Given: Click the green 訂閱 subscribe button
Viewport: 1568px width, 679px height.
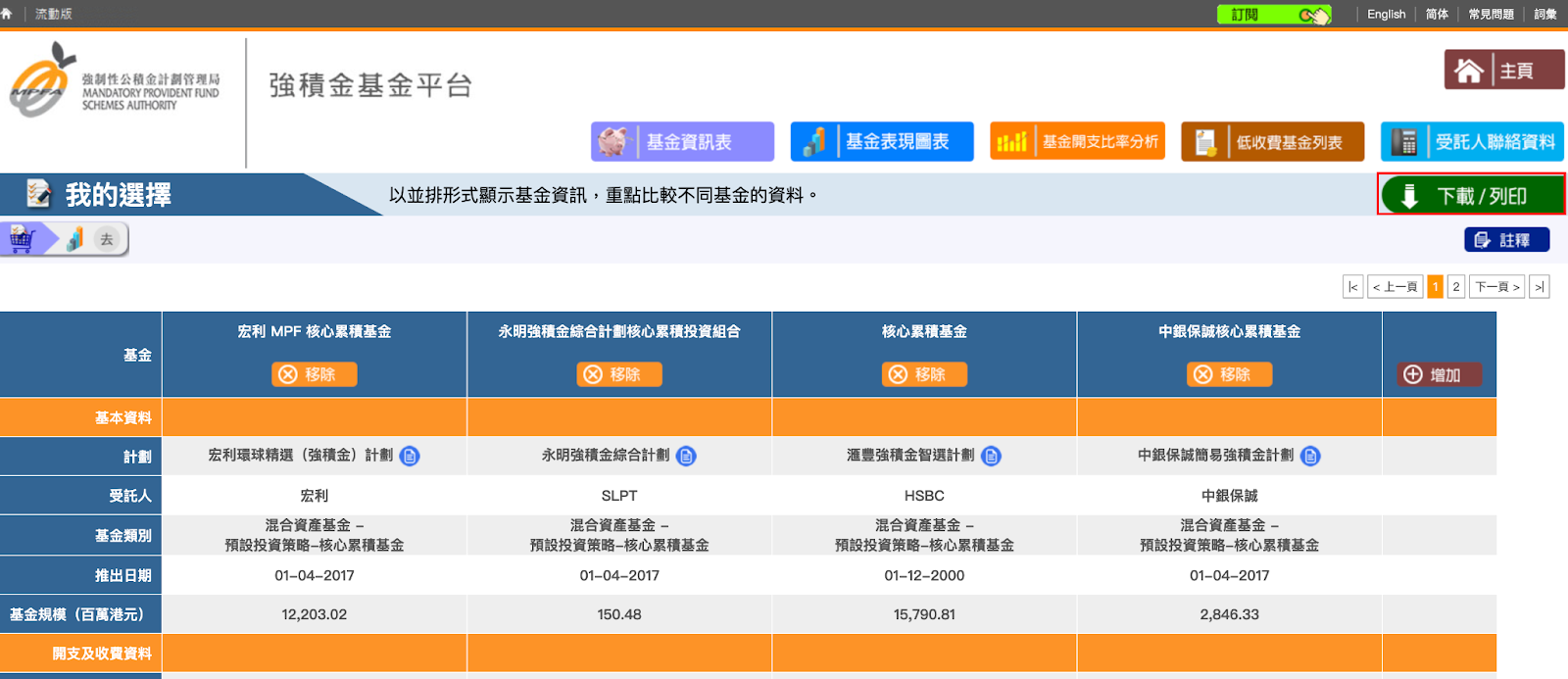Looking at the screenshot, I should [1274, 15].
